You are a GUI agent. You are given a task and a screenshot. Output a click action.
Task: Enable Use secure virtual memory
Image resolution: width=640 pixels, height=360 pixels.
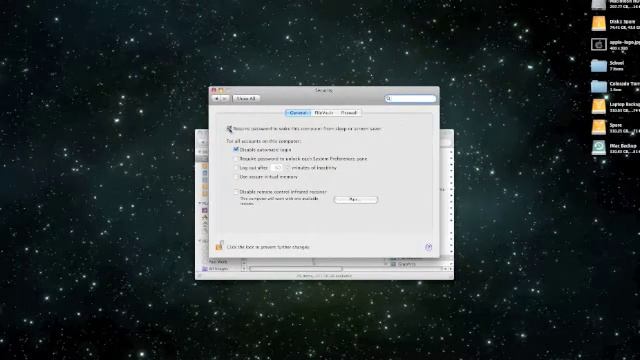pos(236,177)
